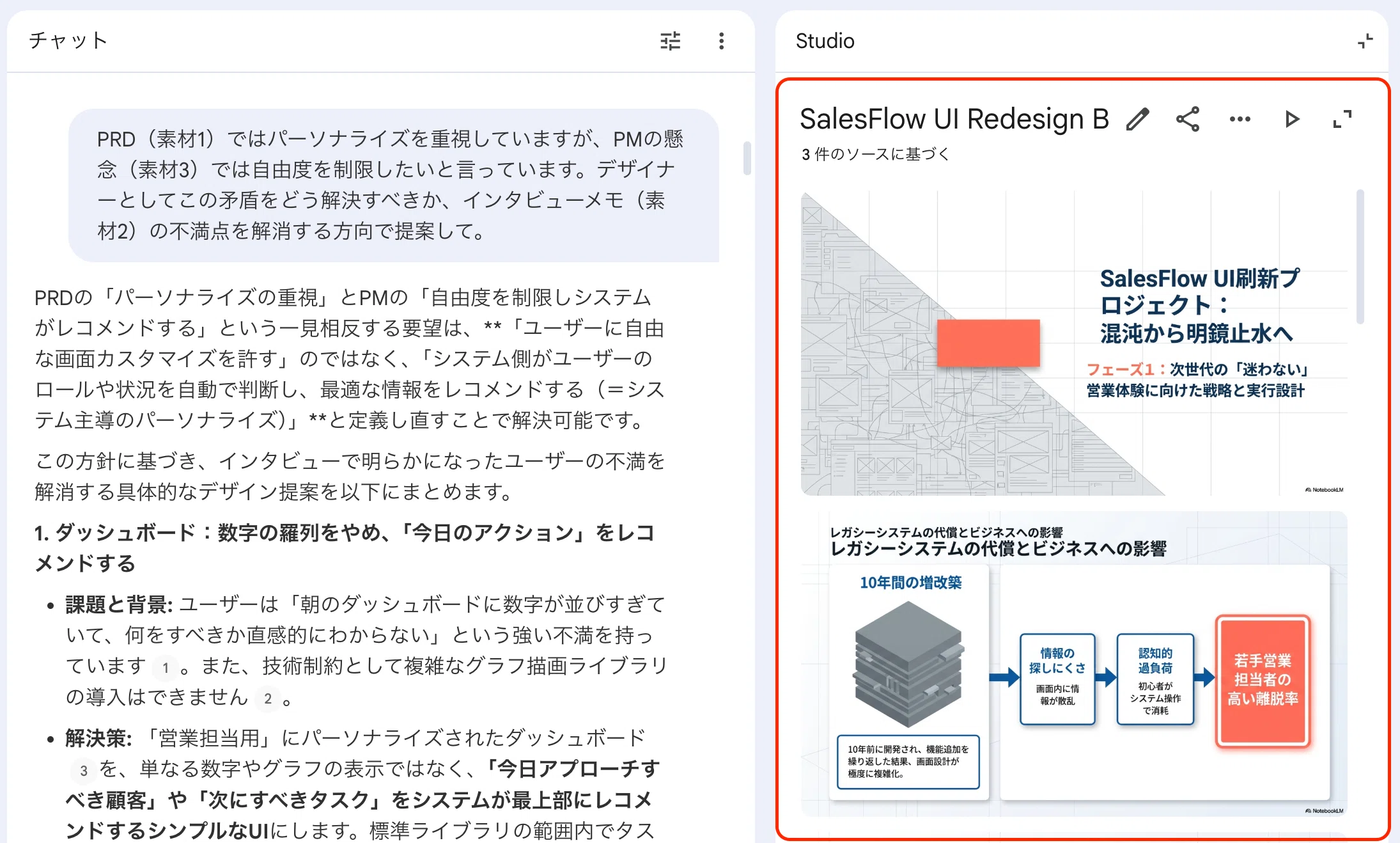Image resolution: width=1400 pixels, height=843 pixels.
Task: Expand slide deck to fullscreen
Action: point(1342,119)
